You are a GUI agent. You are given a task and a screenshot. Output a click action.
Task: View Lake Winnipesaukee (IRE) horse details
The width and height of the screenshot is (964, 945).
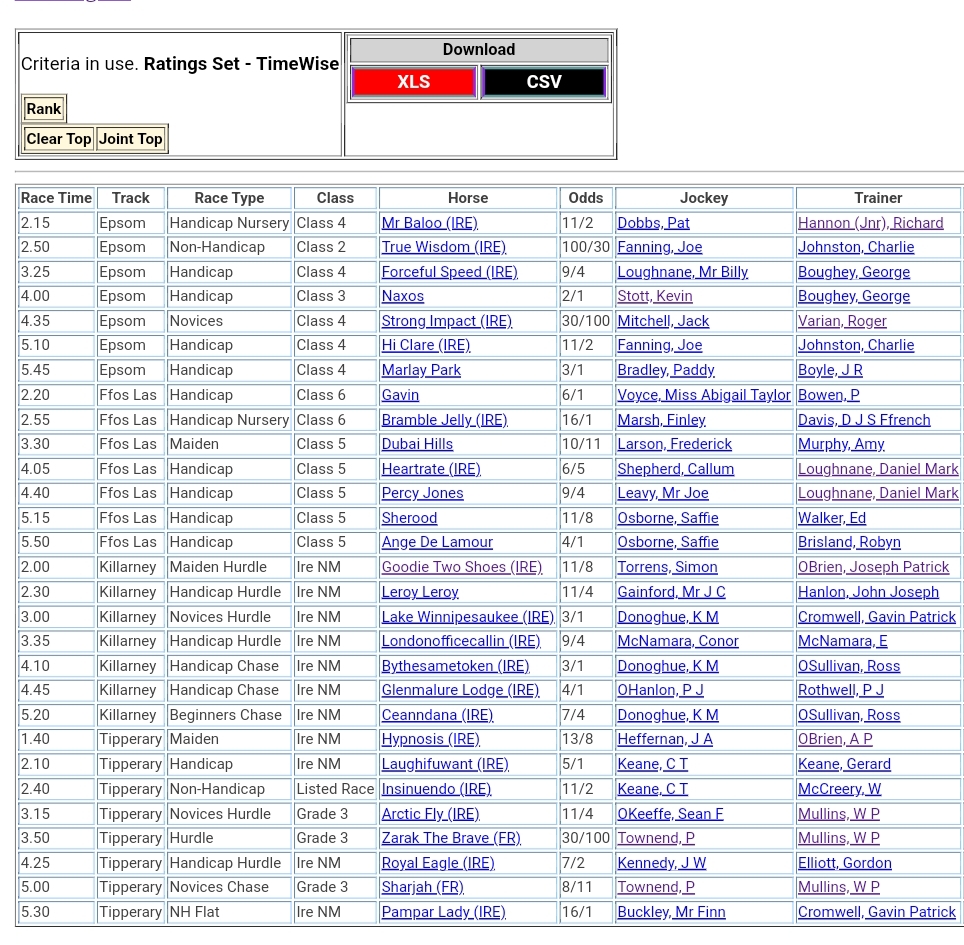tap(467, 617)
